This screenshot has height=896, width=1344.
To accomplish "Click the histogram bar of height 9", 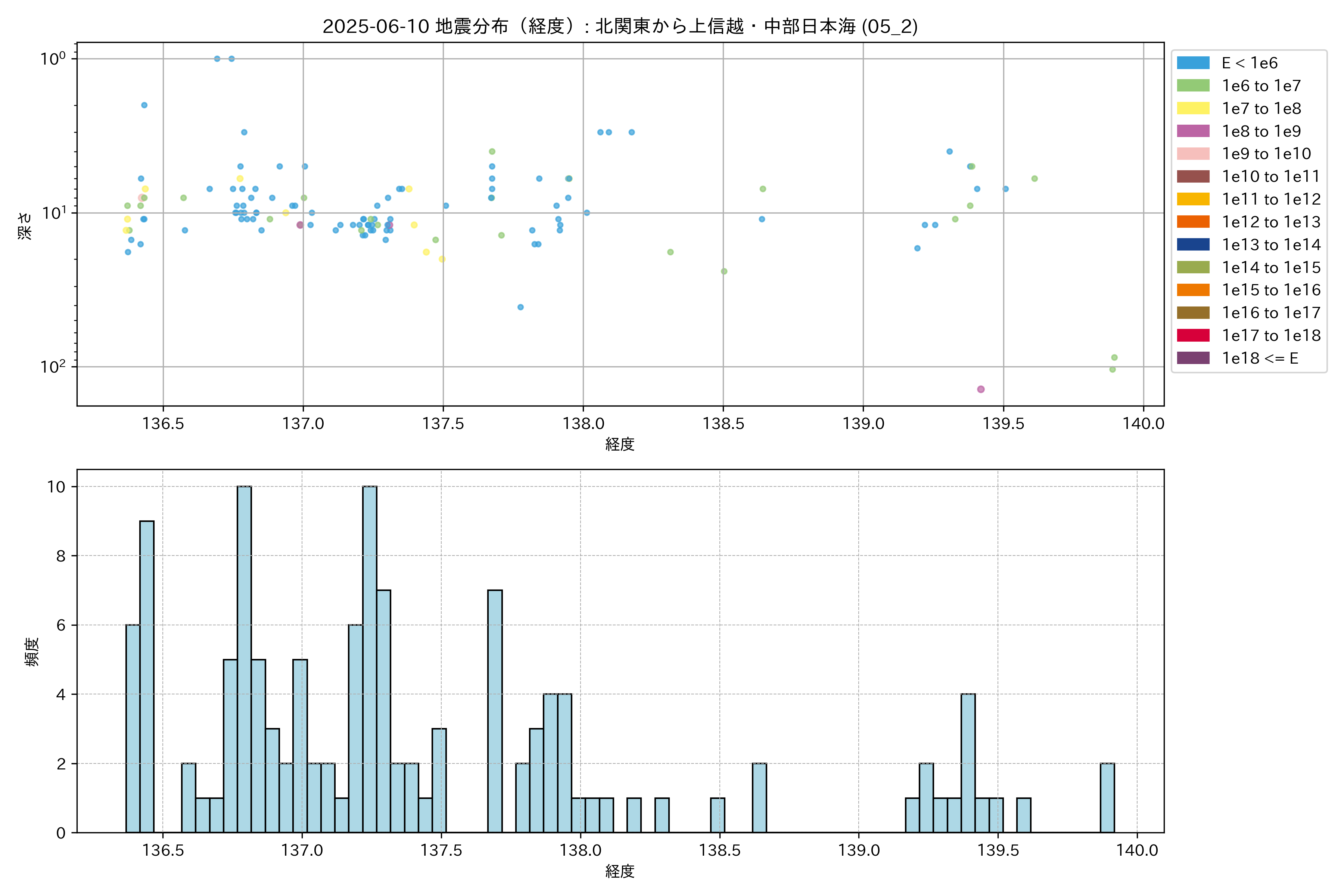I will (147, 676).
